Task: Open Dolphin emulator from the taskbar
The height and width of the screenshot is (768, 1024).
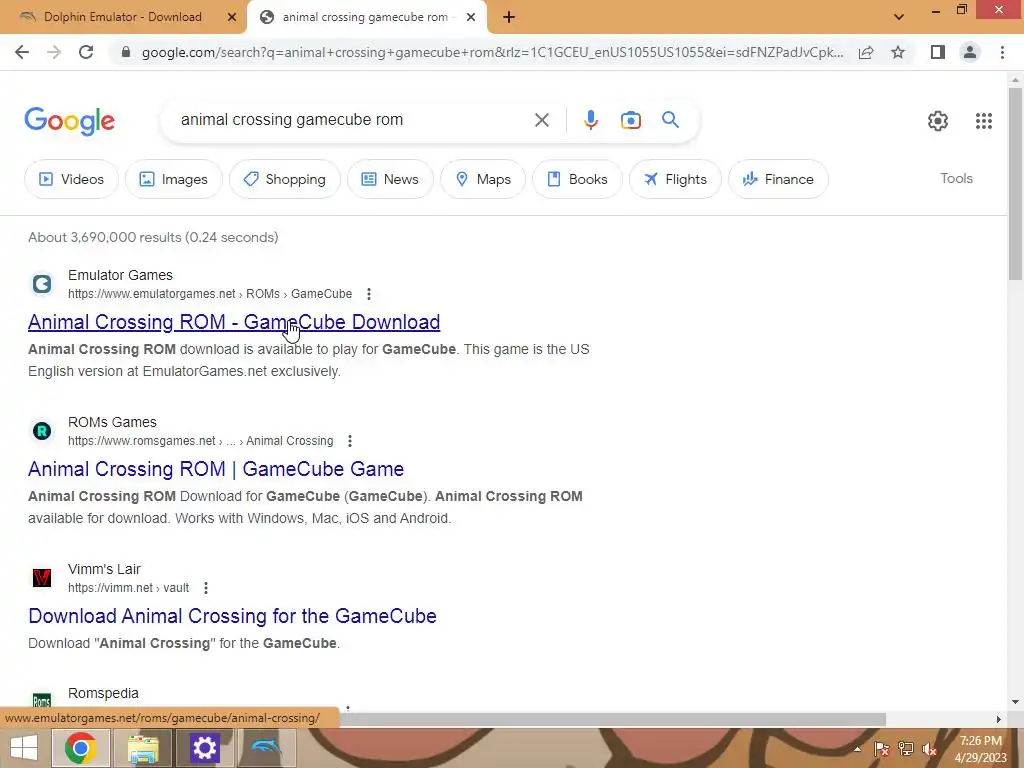Action: (x=267, y=748)
